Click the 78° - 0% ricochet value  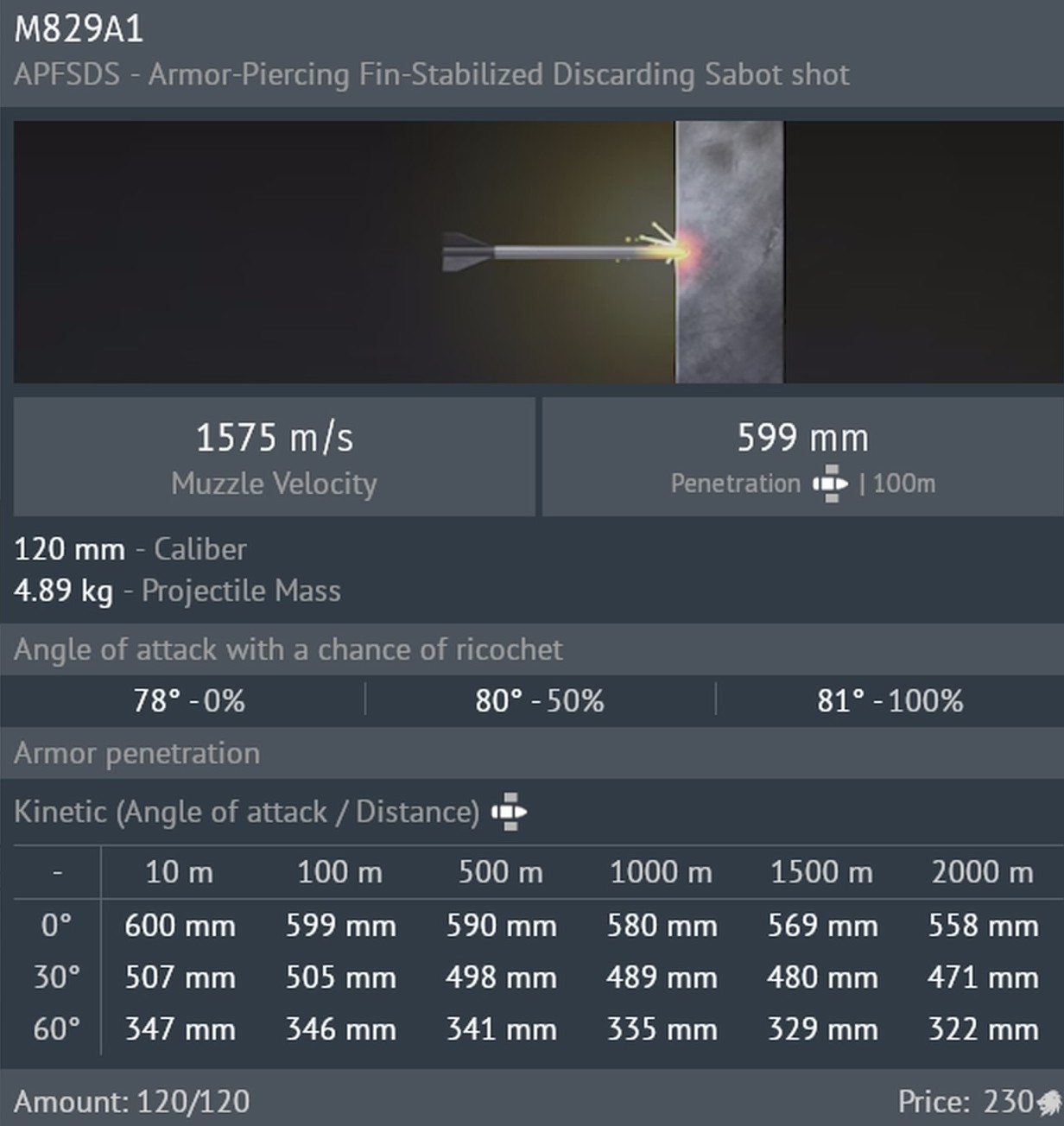point(189,700)
